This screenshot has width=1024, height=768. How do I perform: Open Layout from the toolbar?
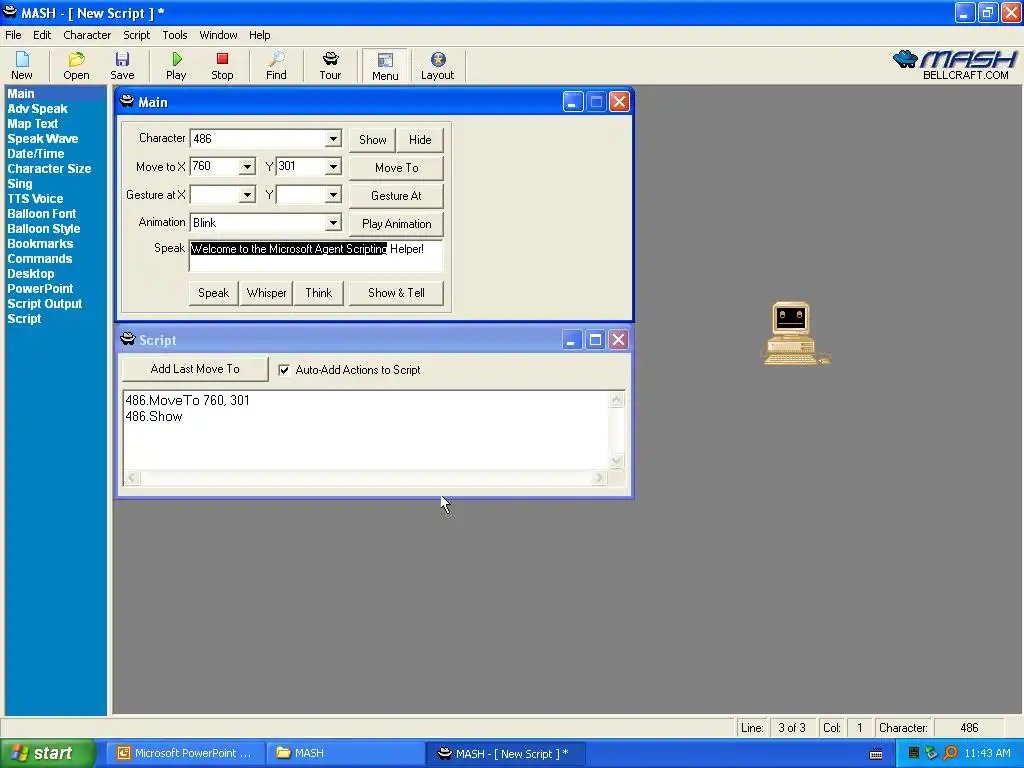tap(438, 66)
